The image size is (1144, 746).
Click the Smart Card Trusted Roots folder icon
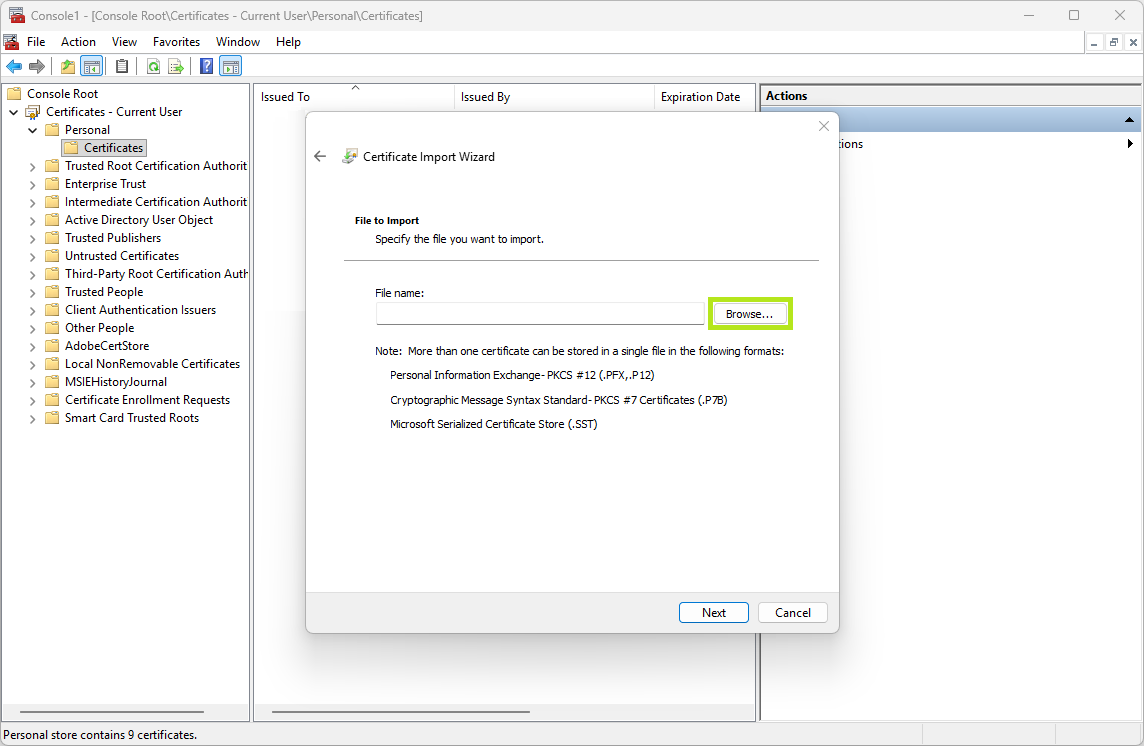coord(52,418)
